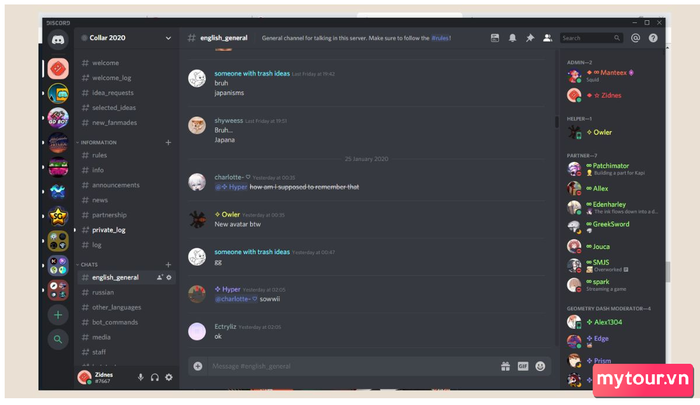Open notification settings bell icon
Viewport: 700px width, 405px height.
pos(512,38)
